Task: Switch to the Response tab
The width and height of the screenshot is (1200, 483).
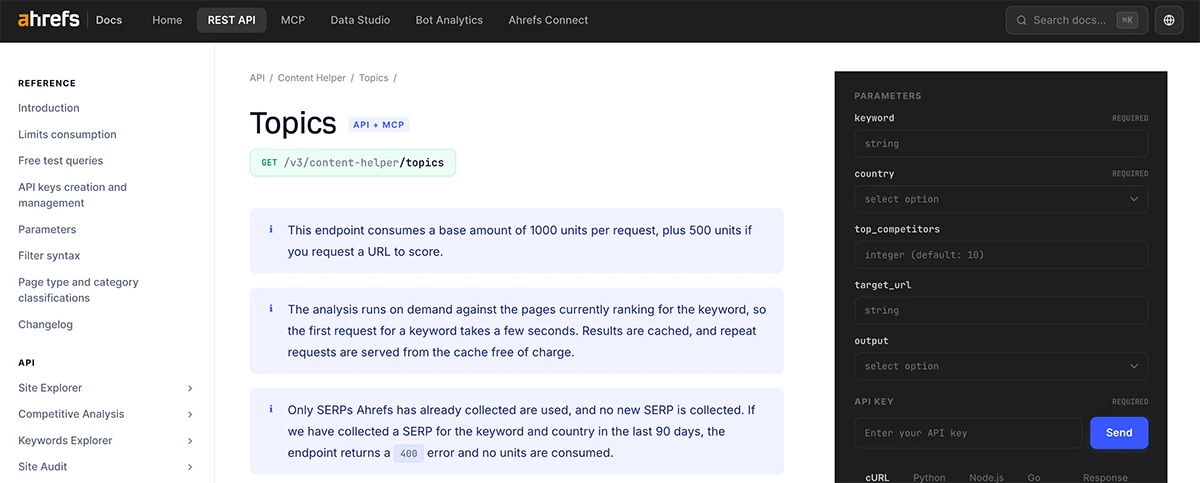Action: (x=1105, y=477)
